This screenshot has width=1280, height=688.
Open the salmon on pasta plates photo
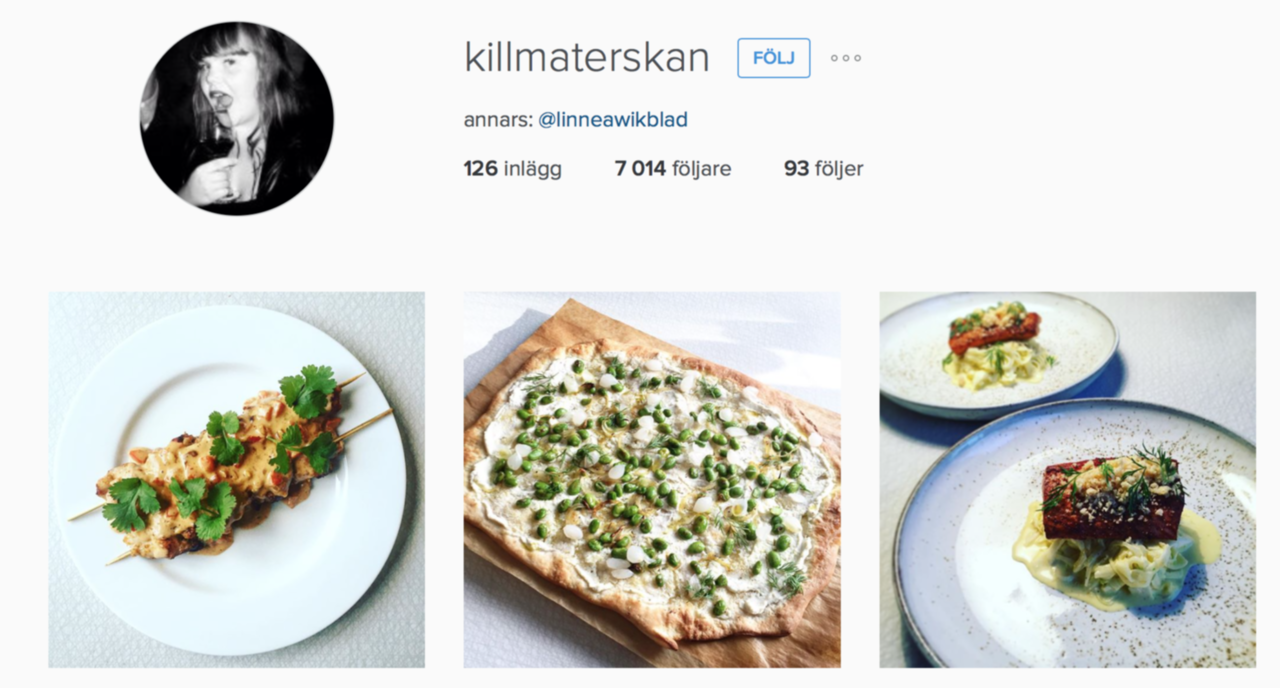point(1068,480)
